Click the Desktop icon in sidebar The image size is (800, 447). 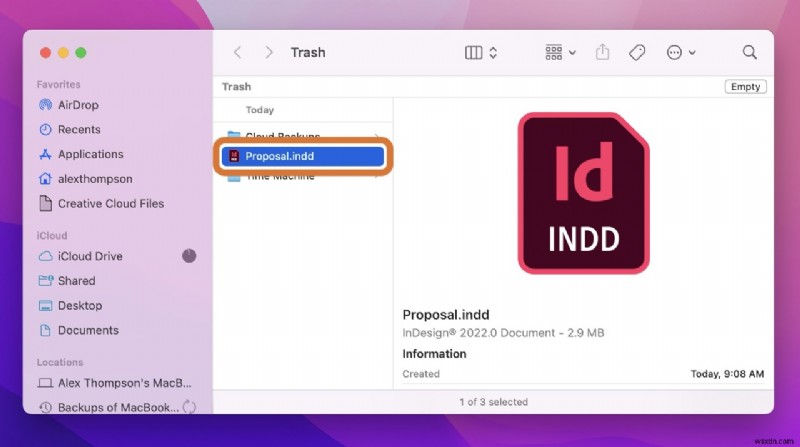pyautogui.click(x=45, y=306)
